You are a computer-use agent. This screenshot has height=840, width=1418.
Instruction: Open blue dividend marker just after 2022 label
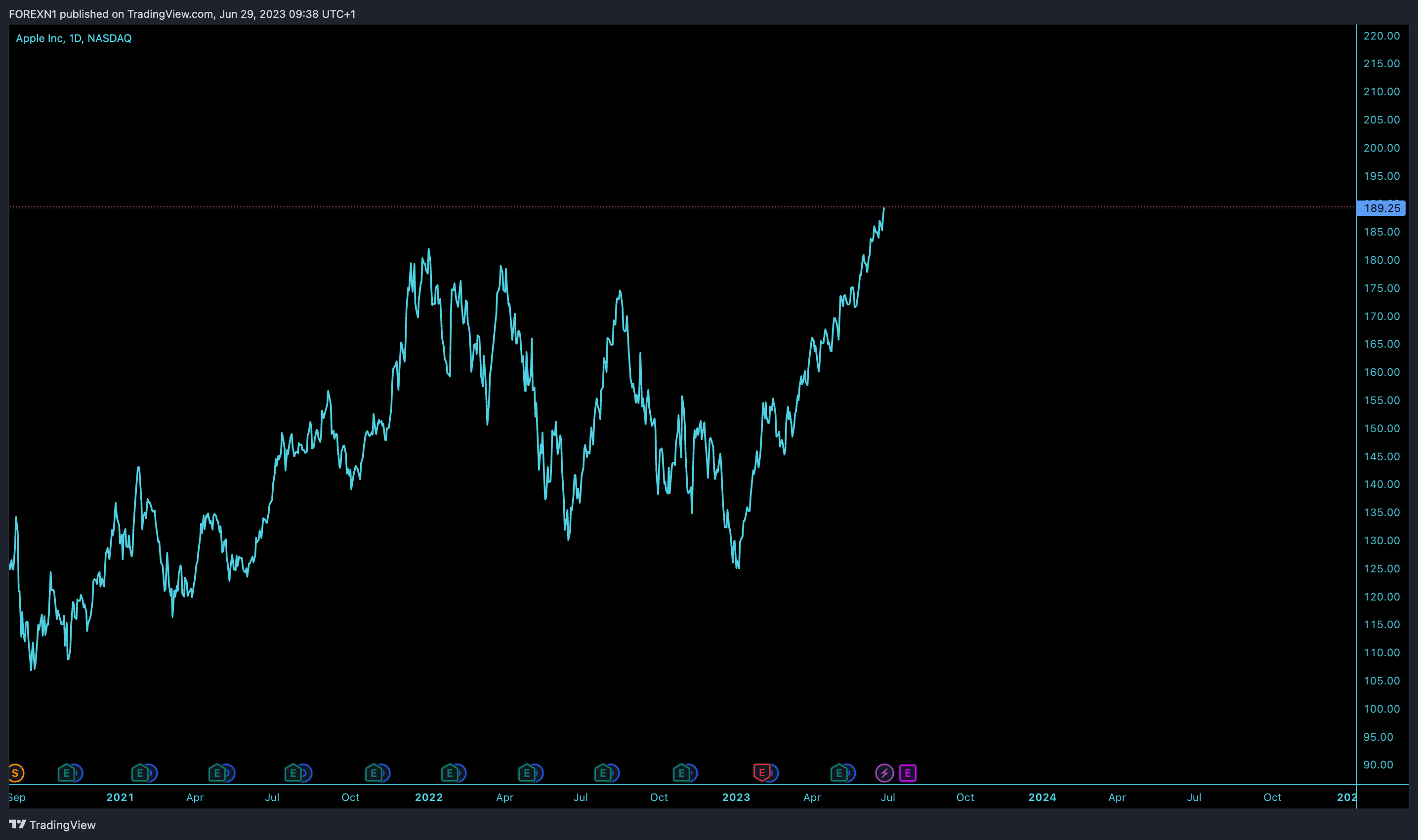tap(461, 773)
